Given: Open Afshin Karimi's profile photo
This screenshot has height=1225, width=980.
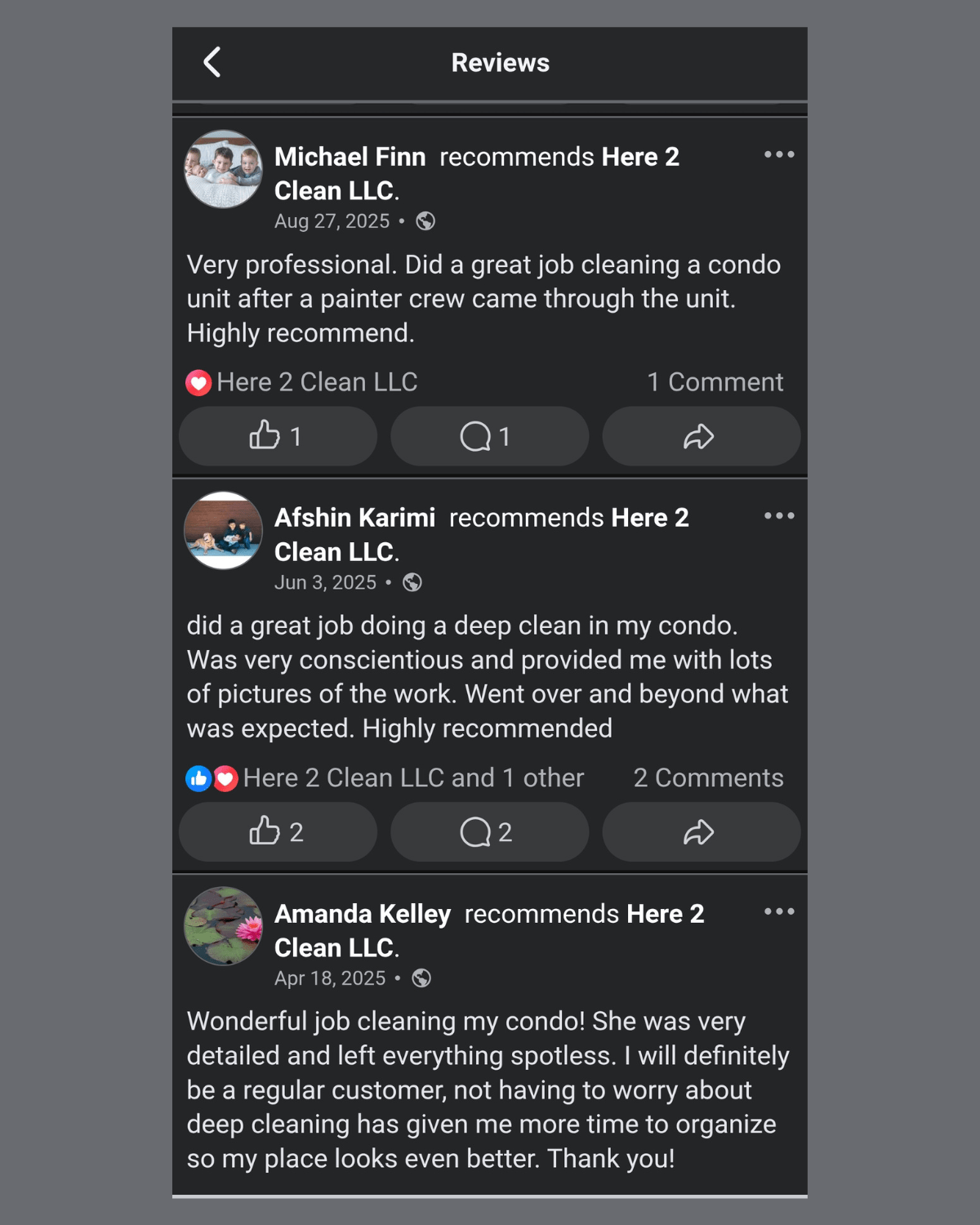Looking at the screenshot, I should point(223,530).
